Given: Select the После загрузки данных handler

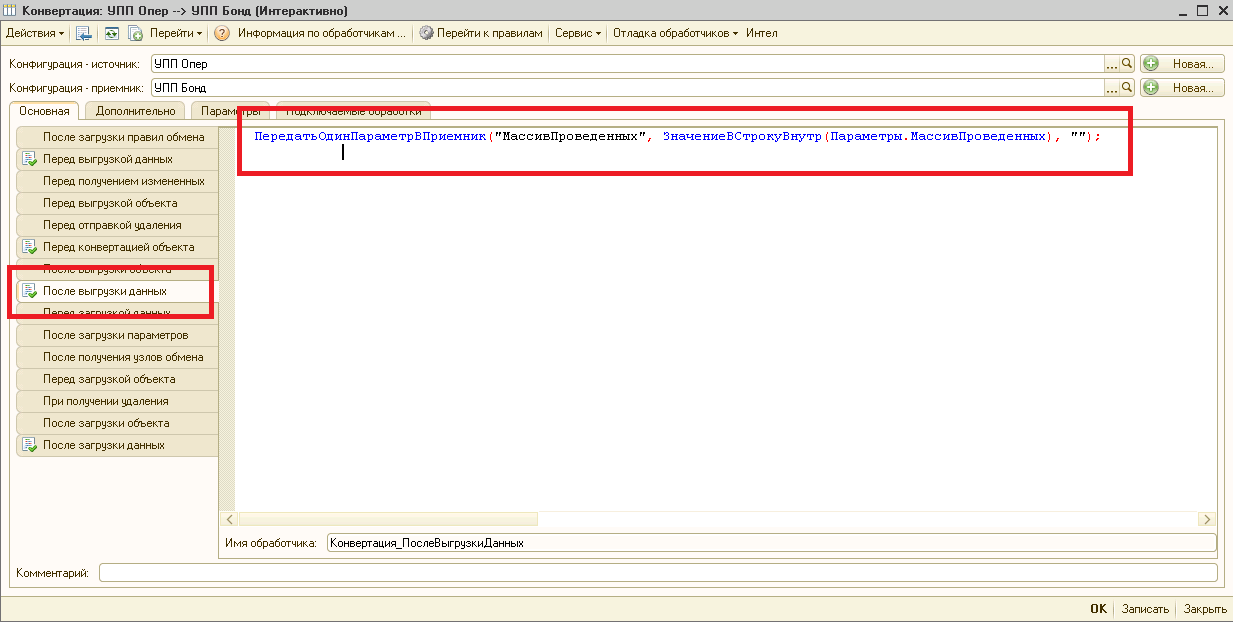Looking at the screenshot, I should tap(117, 445).
